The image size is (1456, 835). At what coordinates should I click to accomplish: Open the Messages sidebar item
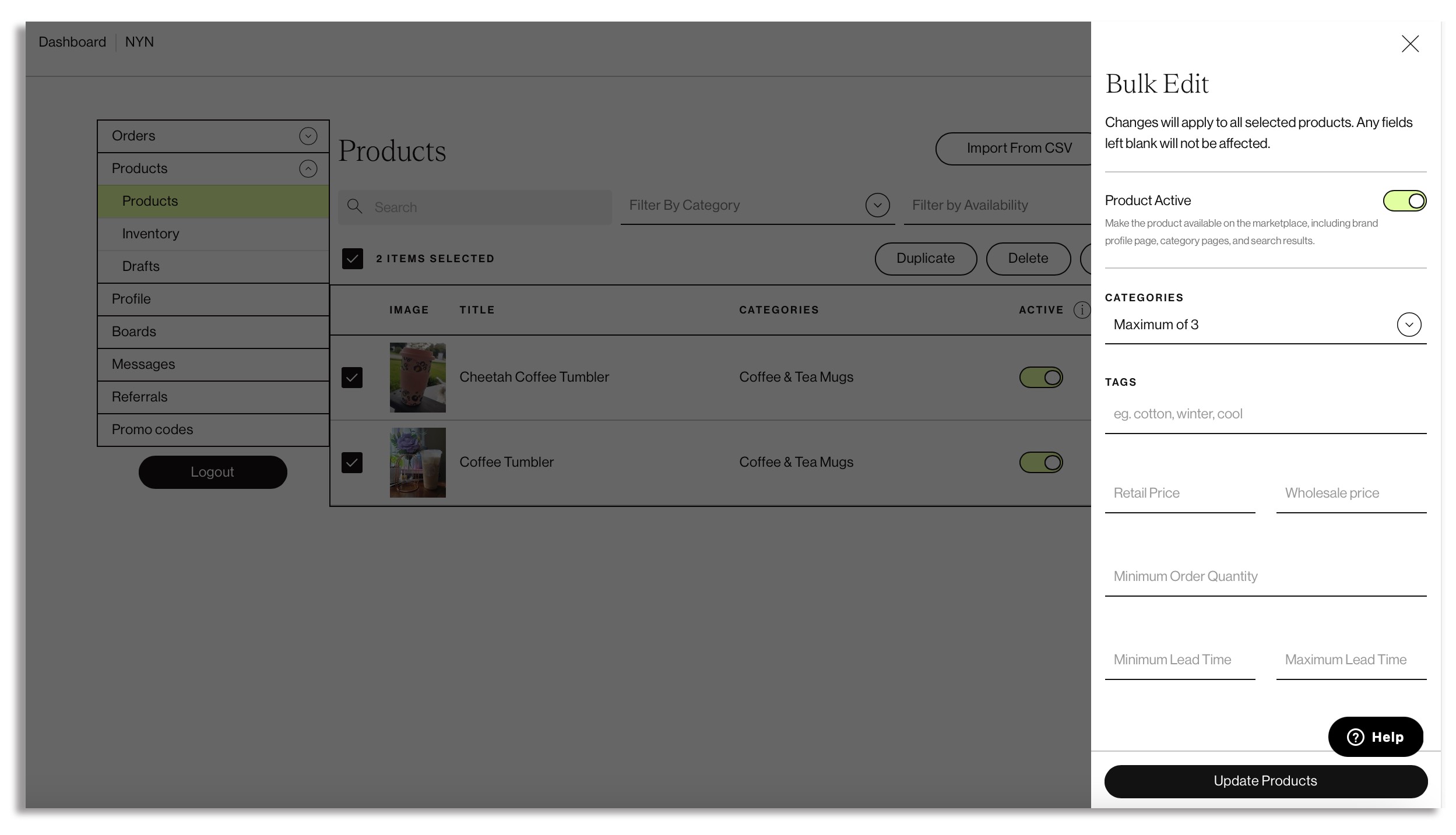(x=143, y=364)
